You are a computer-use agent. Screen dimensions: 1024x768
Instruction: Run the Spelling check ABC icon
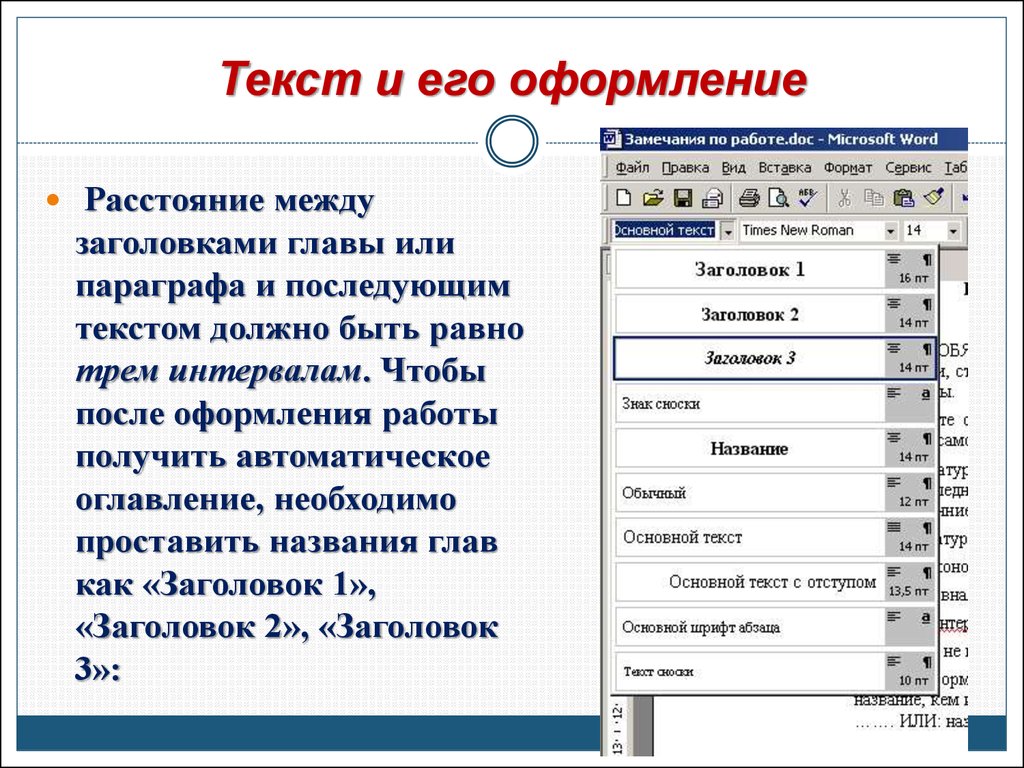click(x=808, y=198)
